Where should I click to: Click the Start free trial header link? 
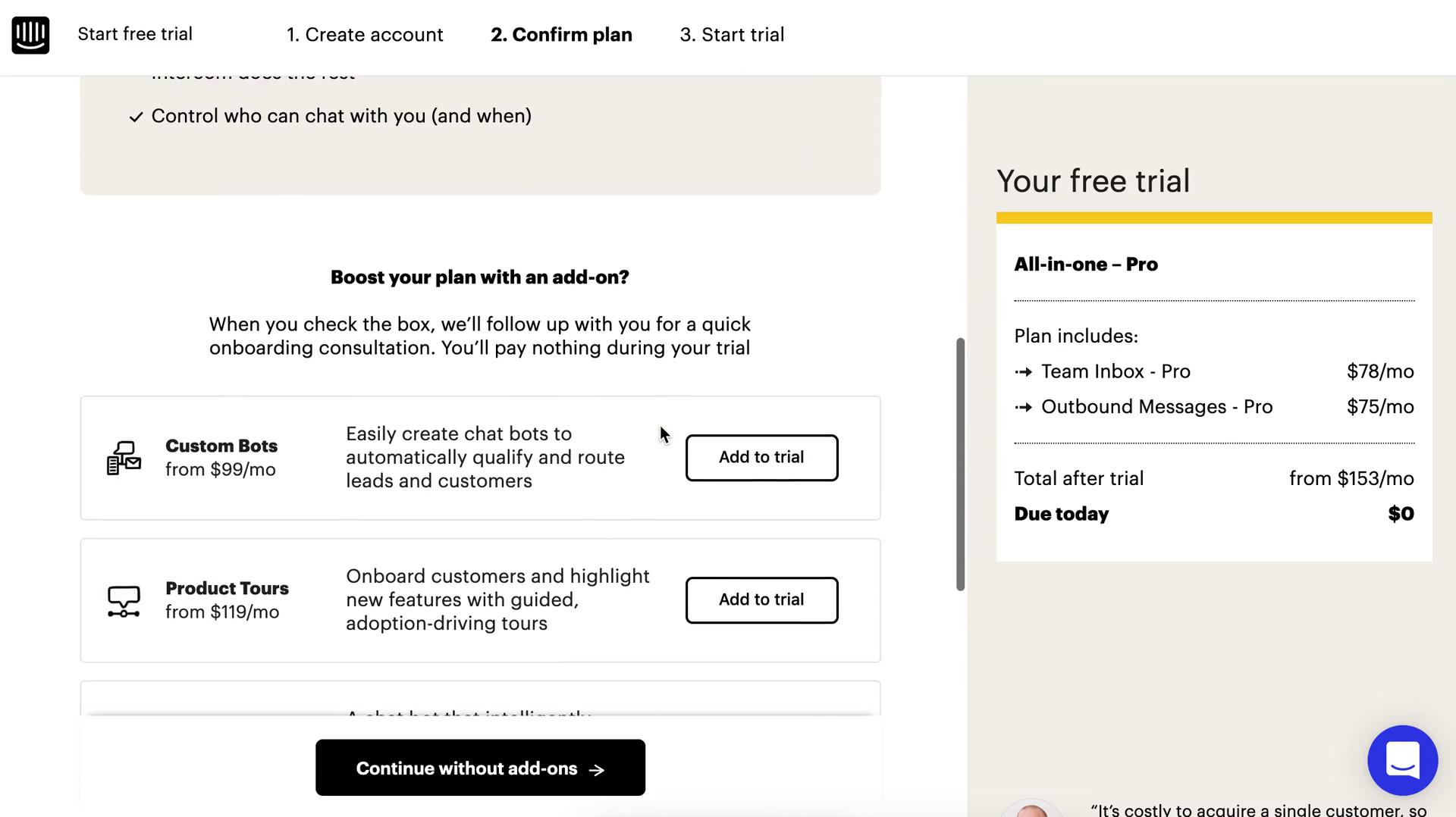(x=135, y=34)
